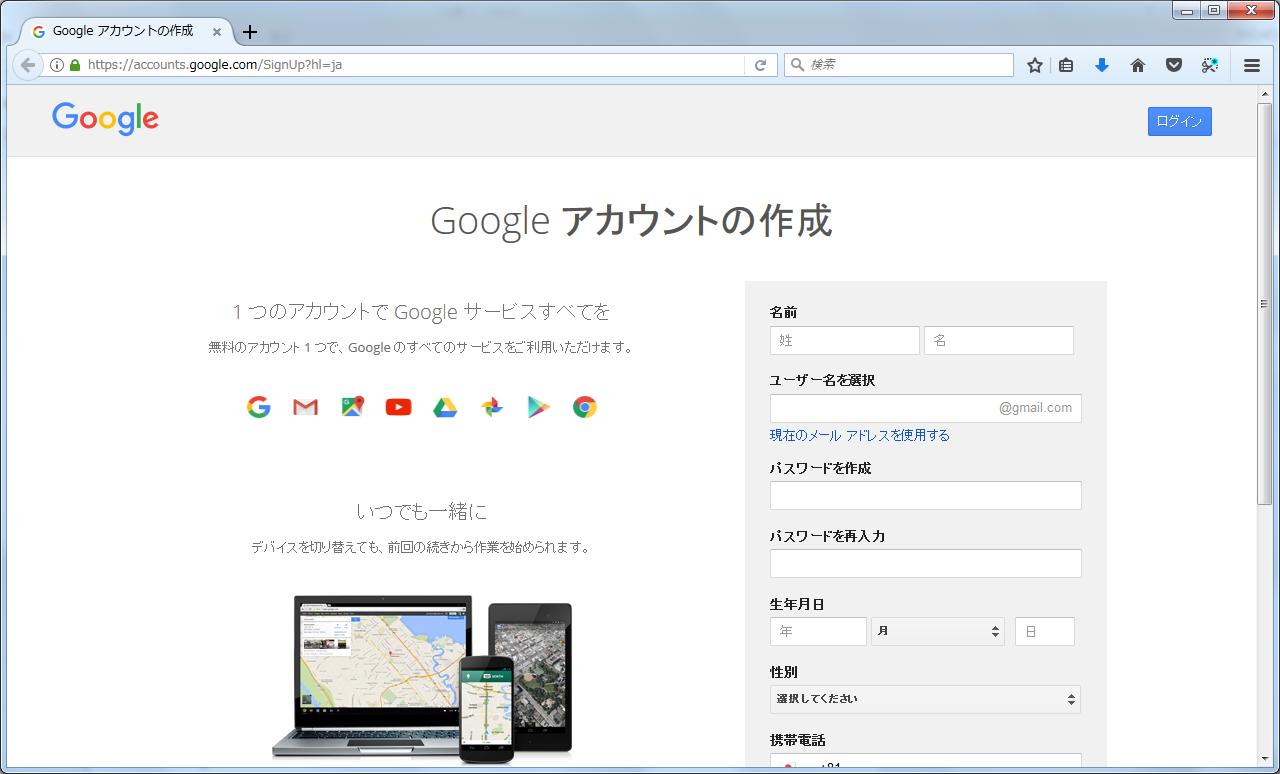Click the Pocket icon in toolbar

[1174, 65]
